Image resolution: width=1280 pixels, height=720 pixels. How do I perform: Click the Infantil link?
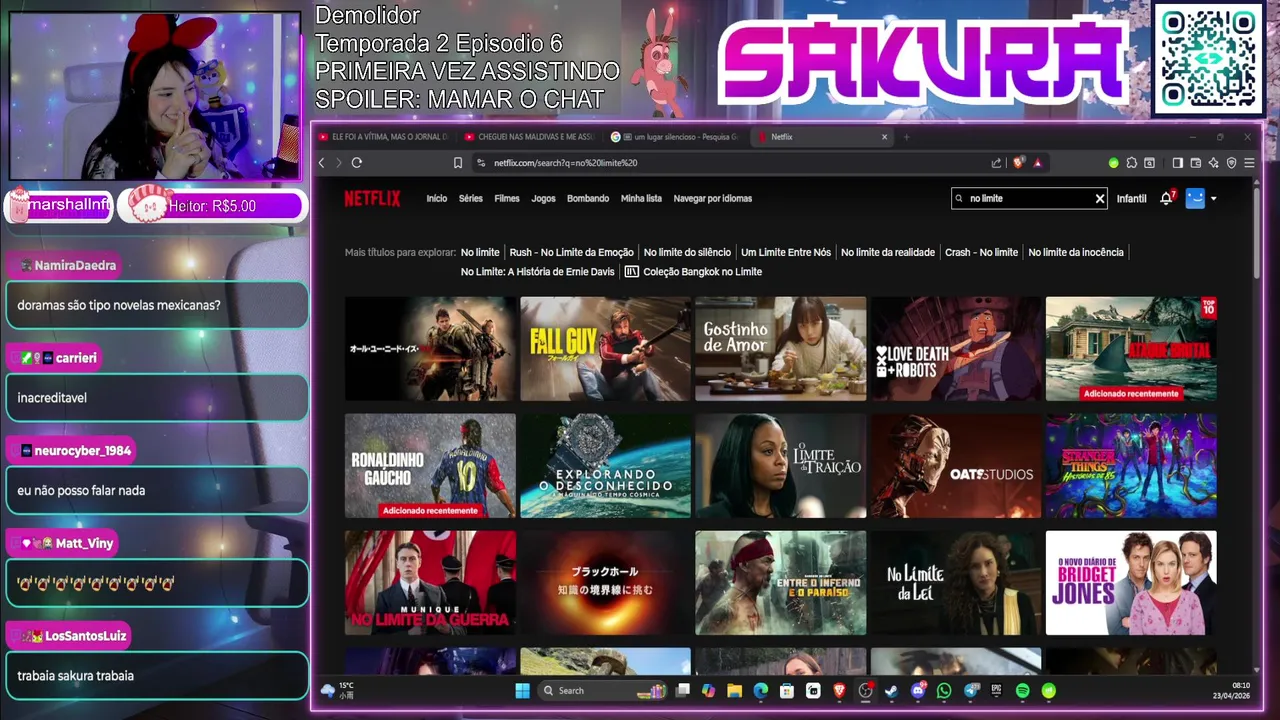click(1131, 198)
